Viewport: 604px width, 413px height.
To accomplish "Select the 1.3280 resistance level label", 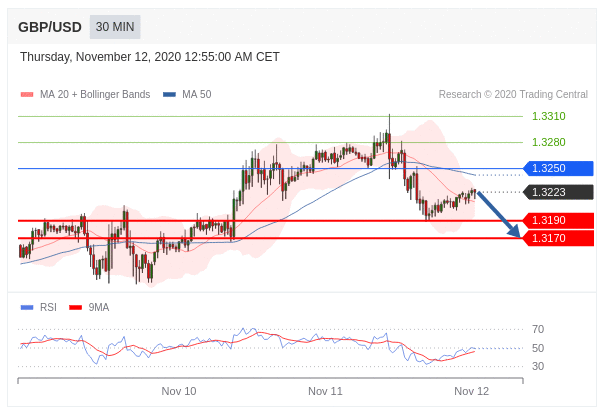I will tap(549, 142).
